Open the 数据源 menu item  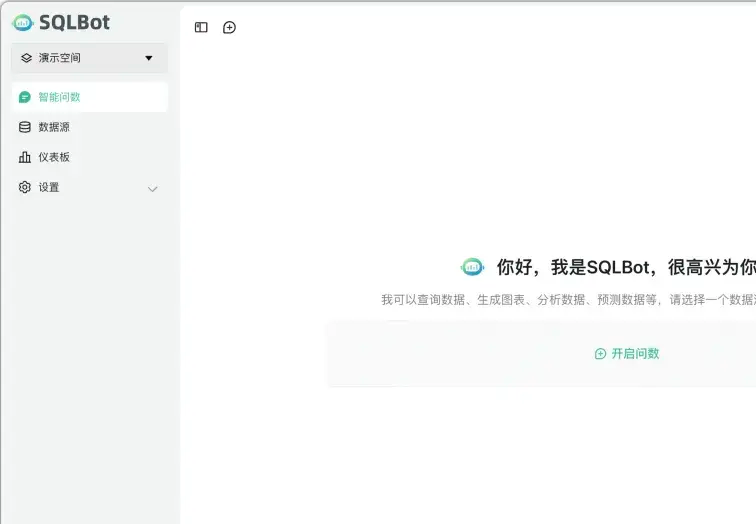point(89,127)
